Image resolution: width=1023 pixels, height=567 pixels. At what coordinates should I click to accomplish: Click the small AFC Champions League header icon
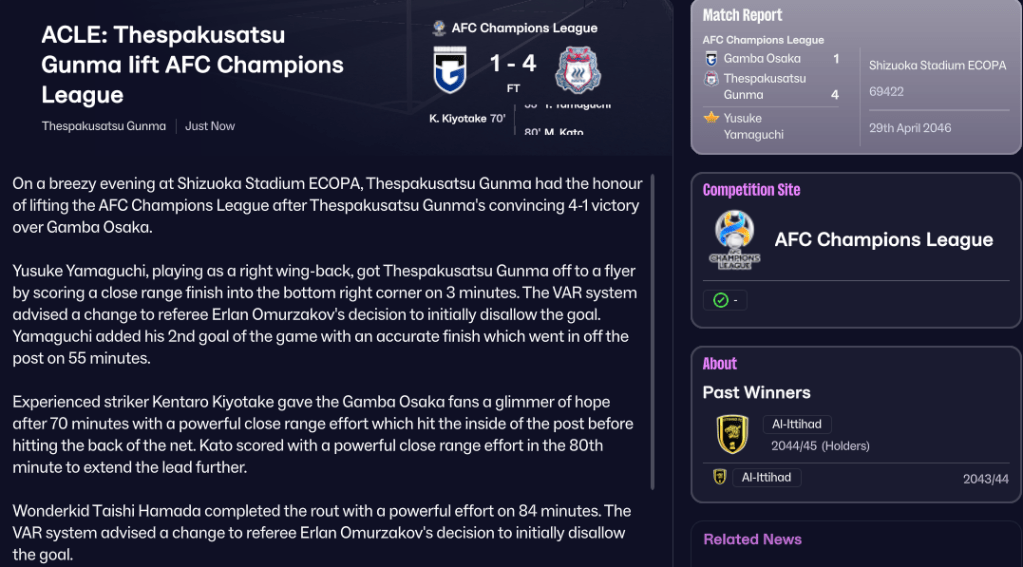point(439,28)
